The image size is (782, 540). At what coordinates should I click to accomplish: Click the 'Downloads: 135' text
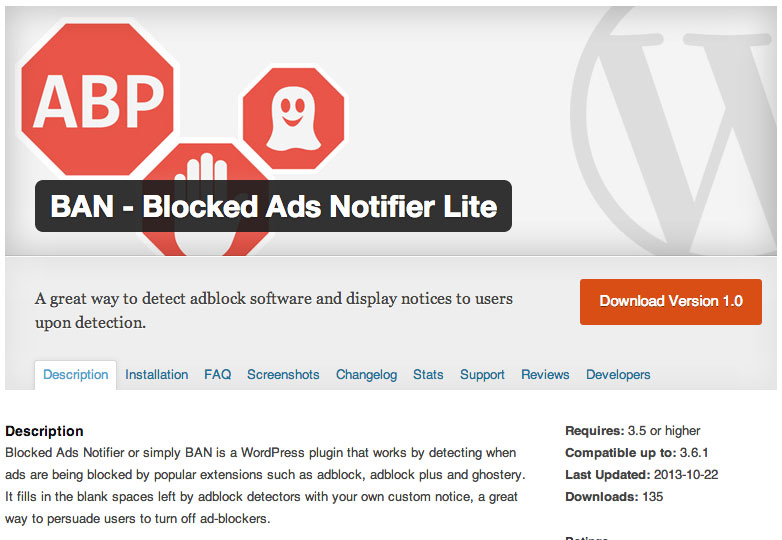tap(614, 497)
